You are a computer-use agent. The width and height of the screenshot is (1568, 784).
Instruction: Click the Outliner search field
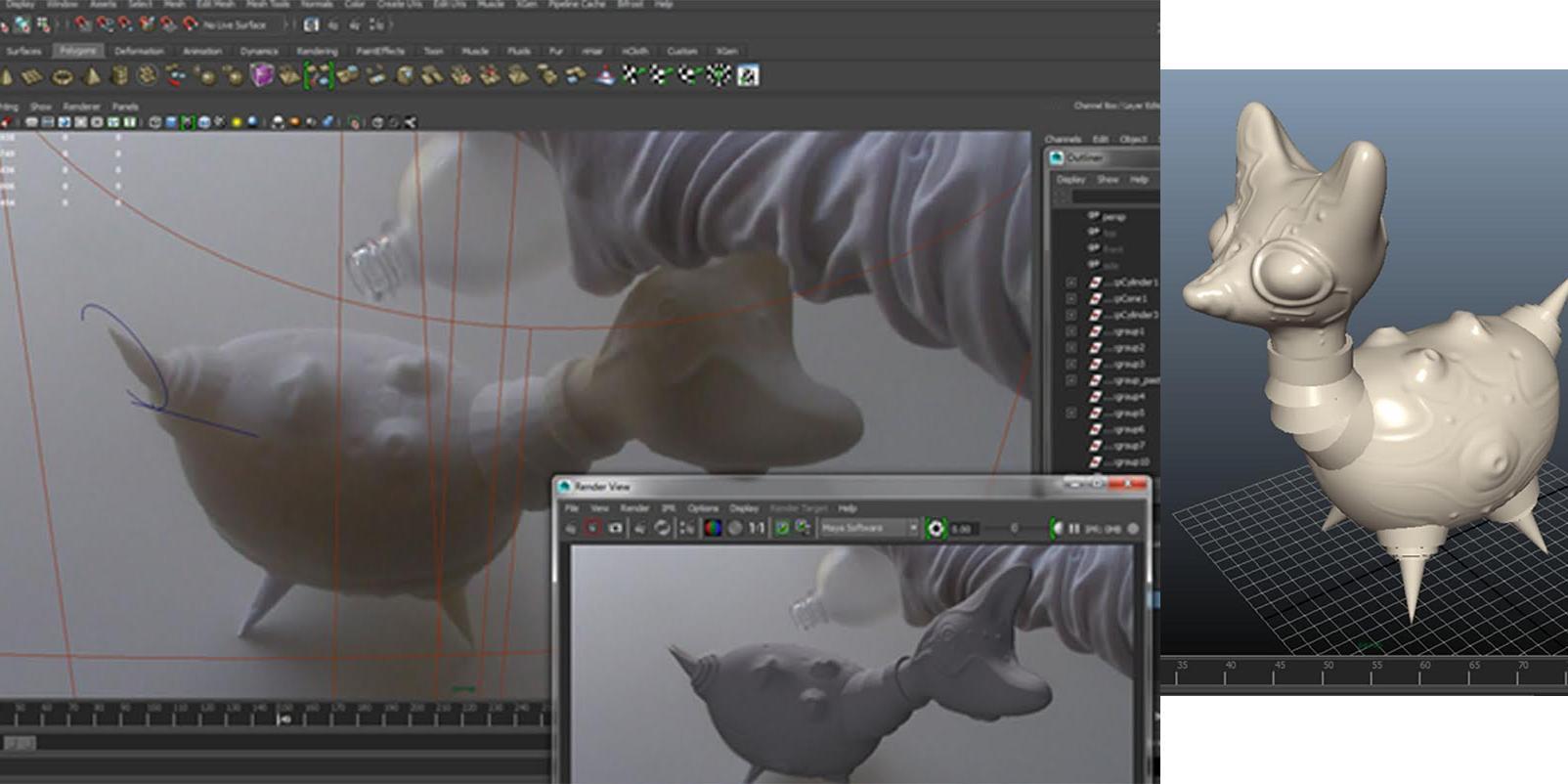[1116, 196]
